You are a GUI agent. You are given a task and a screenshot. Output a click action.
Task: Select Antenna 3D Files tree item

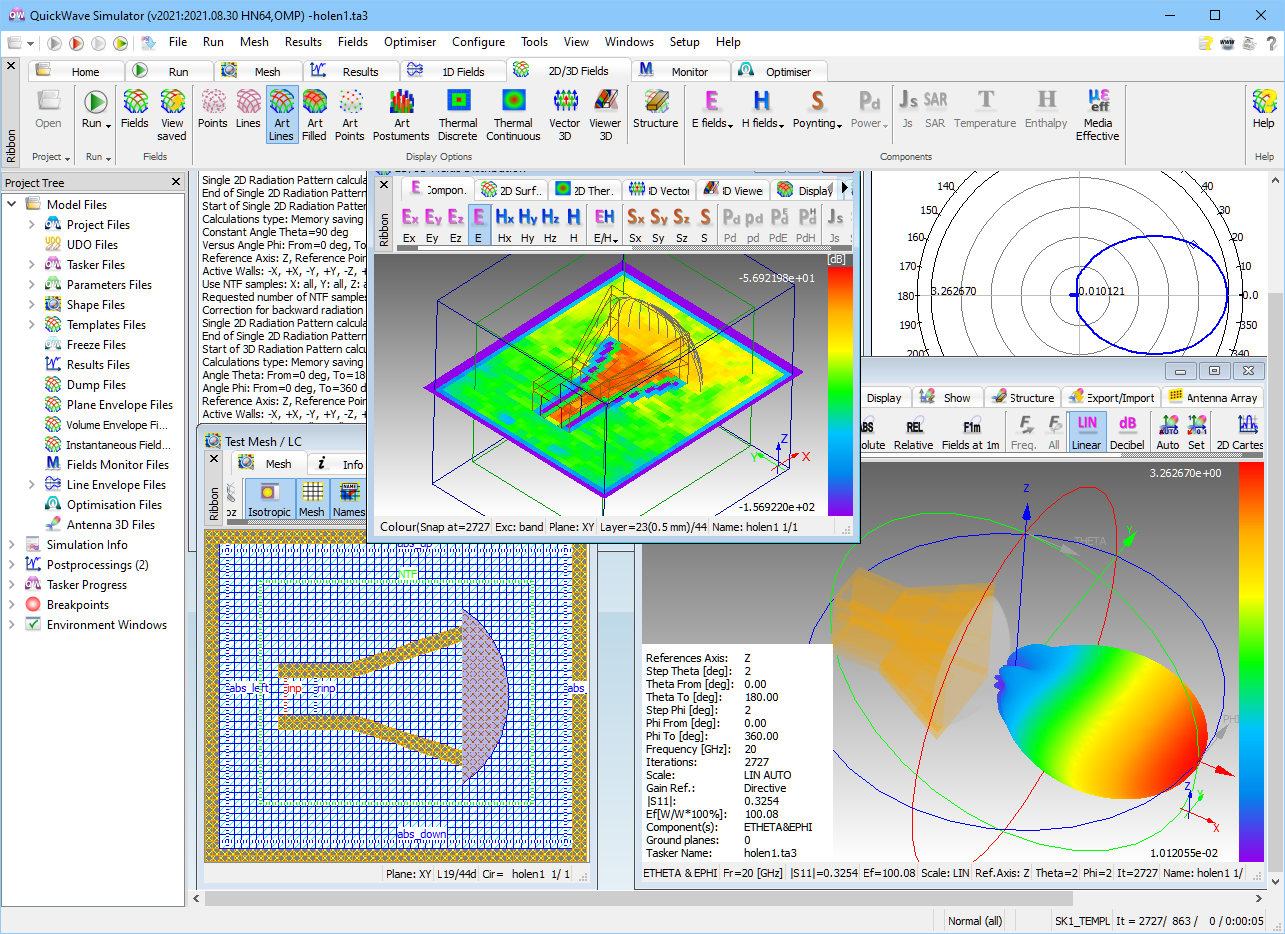[110, 525]
